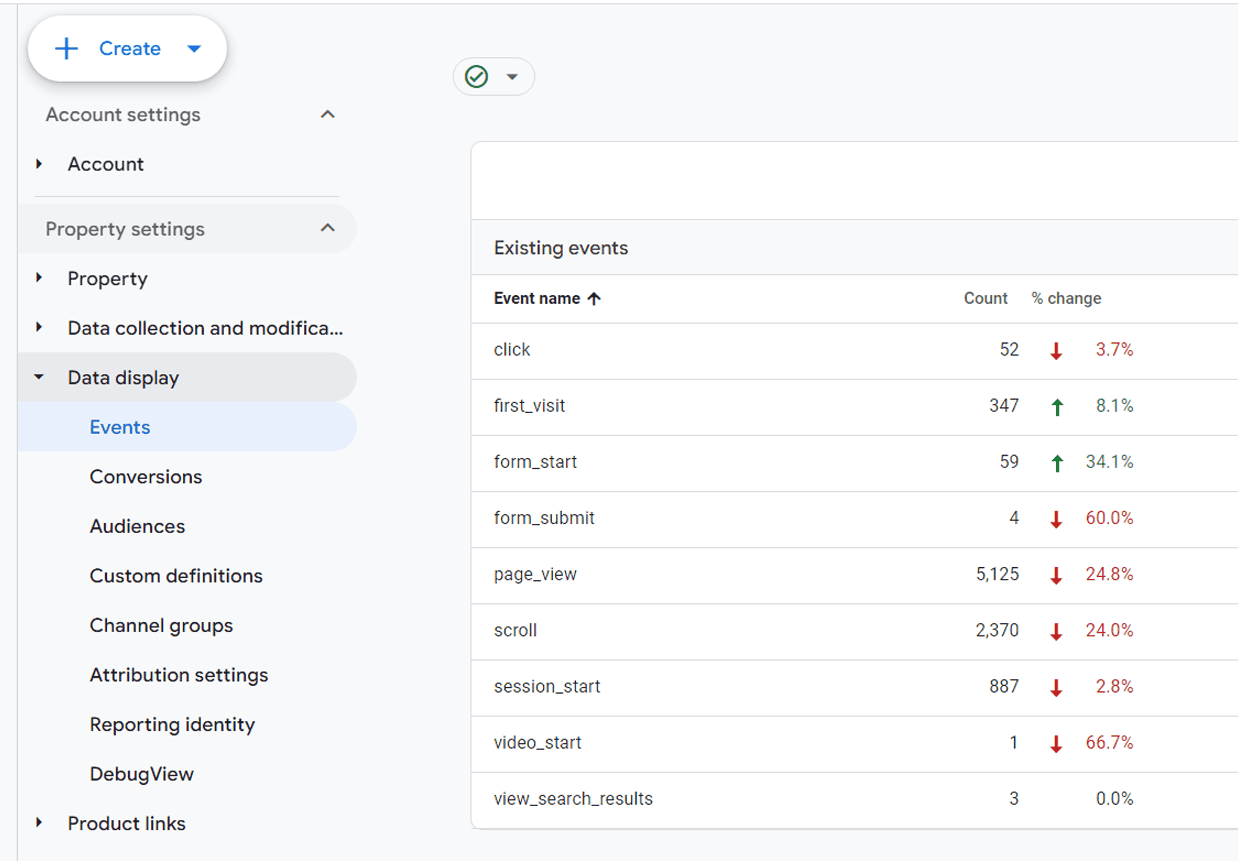Screen dimensions: 1238x861
Task: Click the green checkmark status icon
Action: (x=477, y=77)
